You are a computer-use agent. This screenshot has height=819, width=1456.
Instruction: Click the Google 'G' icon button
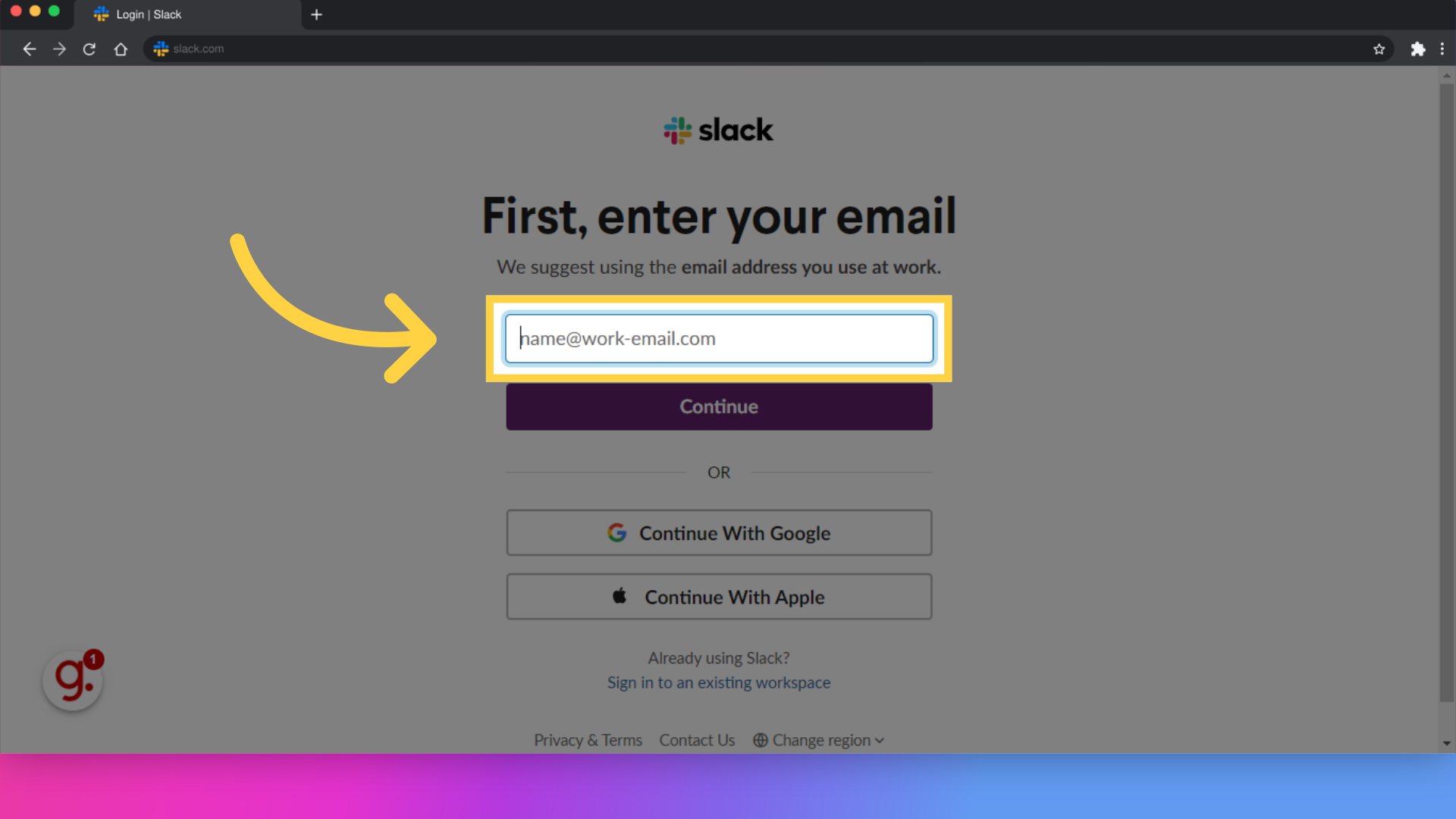point(617,532)
